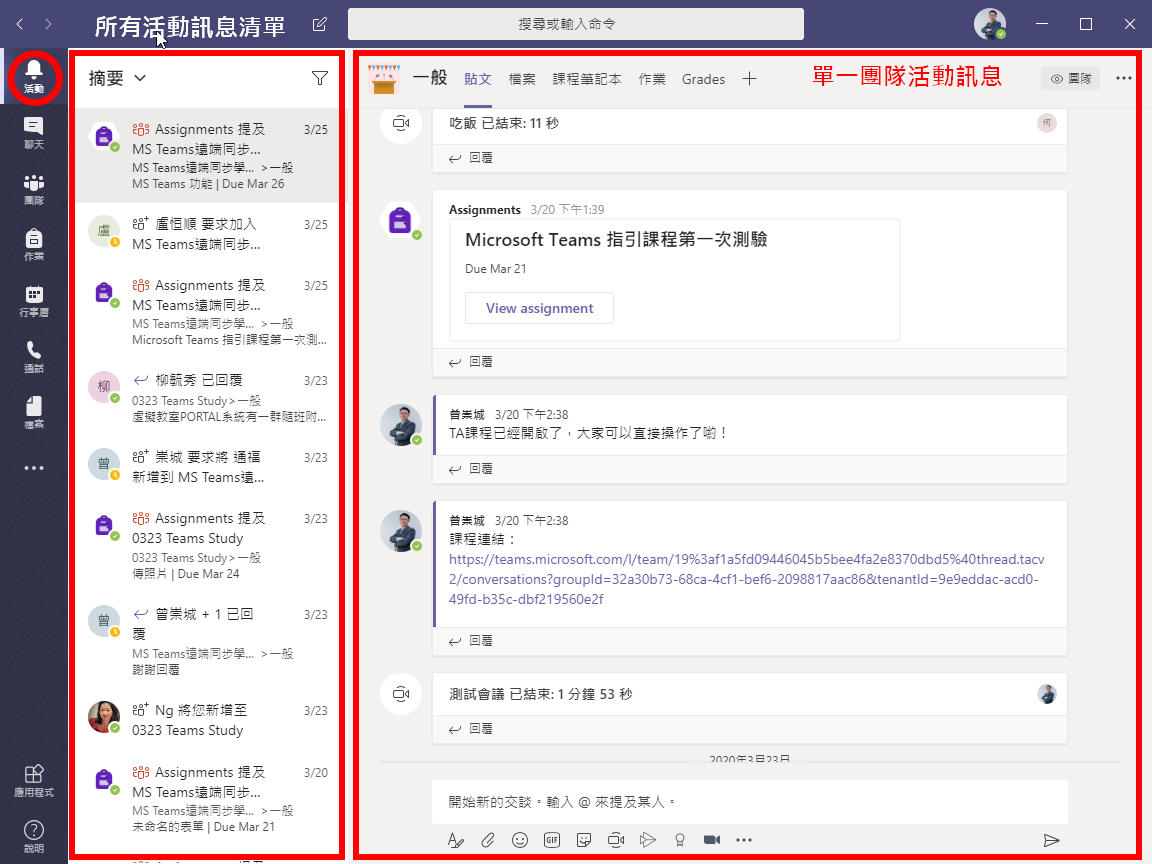Open channel more options ellipsis
1152x864 pixels.
point(1123,78)
